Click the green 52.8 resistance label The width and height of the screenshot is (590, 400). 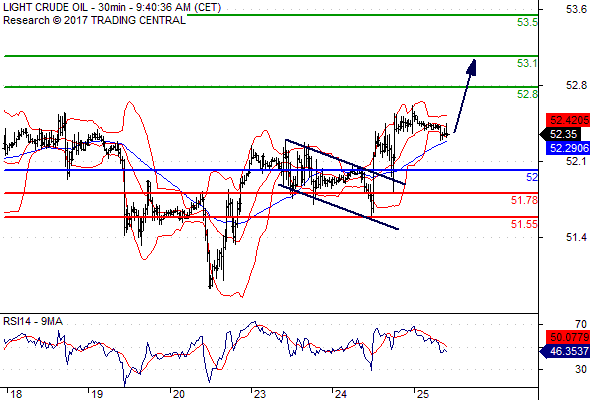[x=527, y=94]
